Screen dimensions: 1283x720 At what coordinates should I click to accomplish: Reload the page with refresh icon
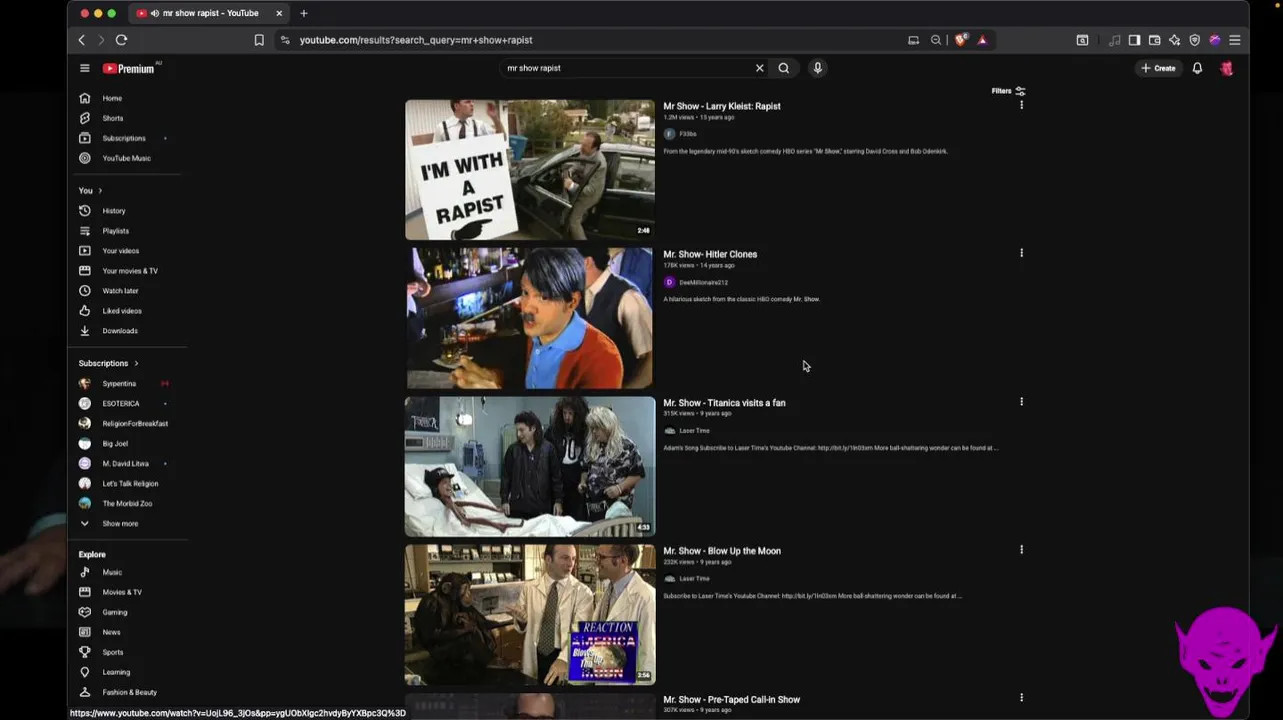(x=121, y=40)
